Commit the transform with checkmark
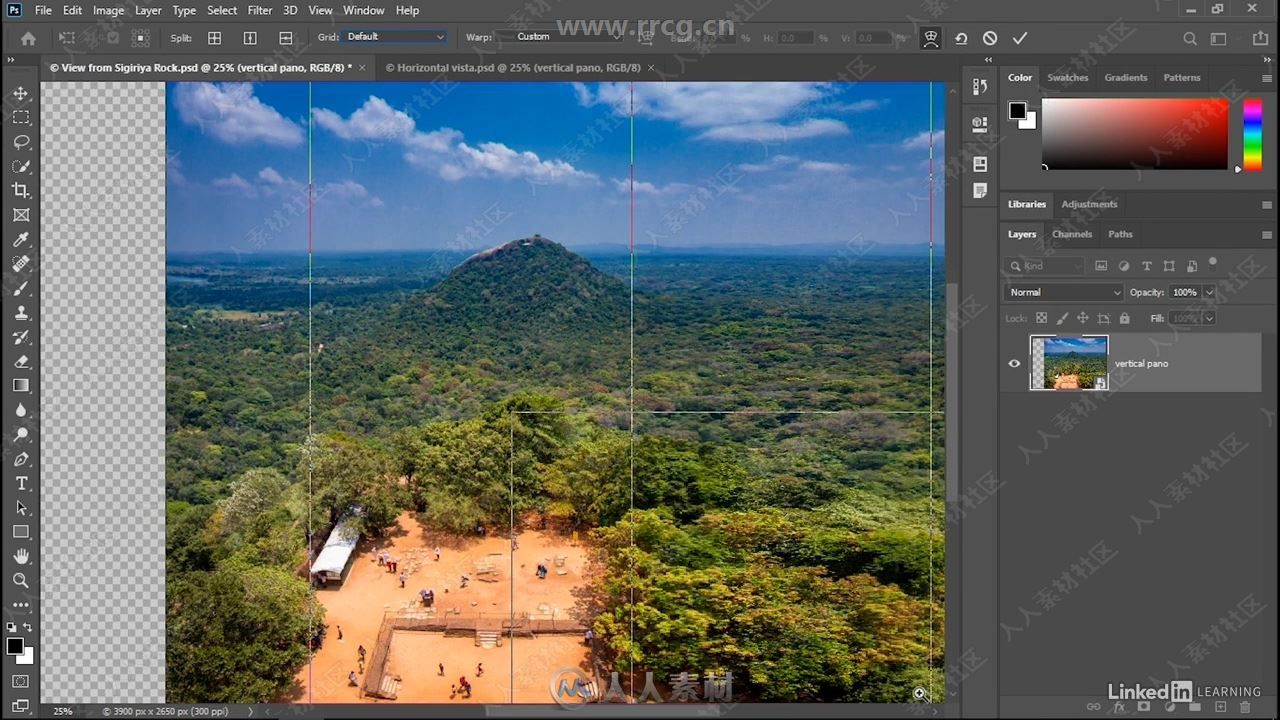 [1020, 38]
